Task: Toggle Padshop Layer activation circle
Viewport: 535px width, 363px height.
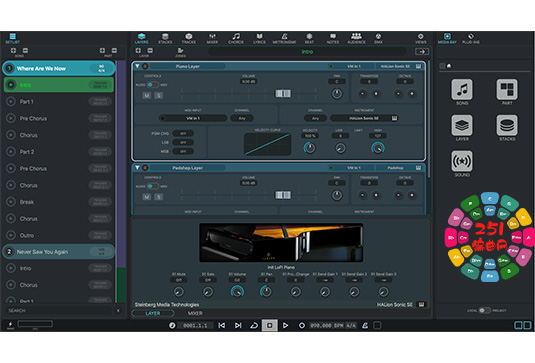Action: 145,168
